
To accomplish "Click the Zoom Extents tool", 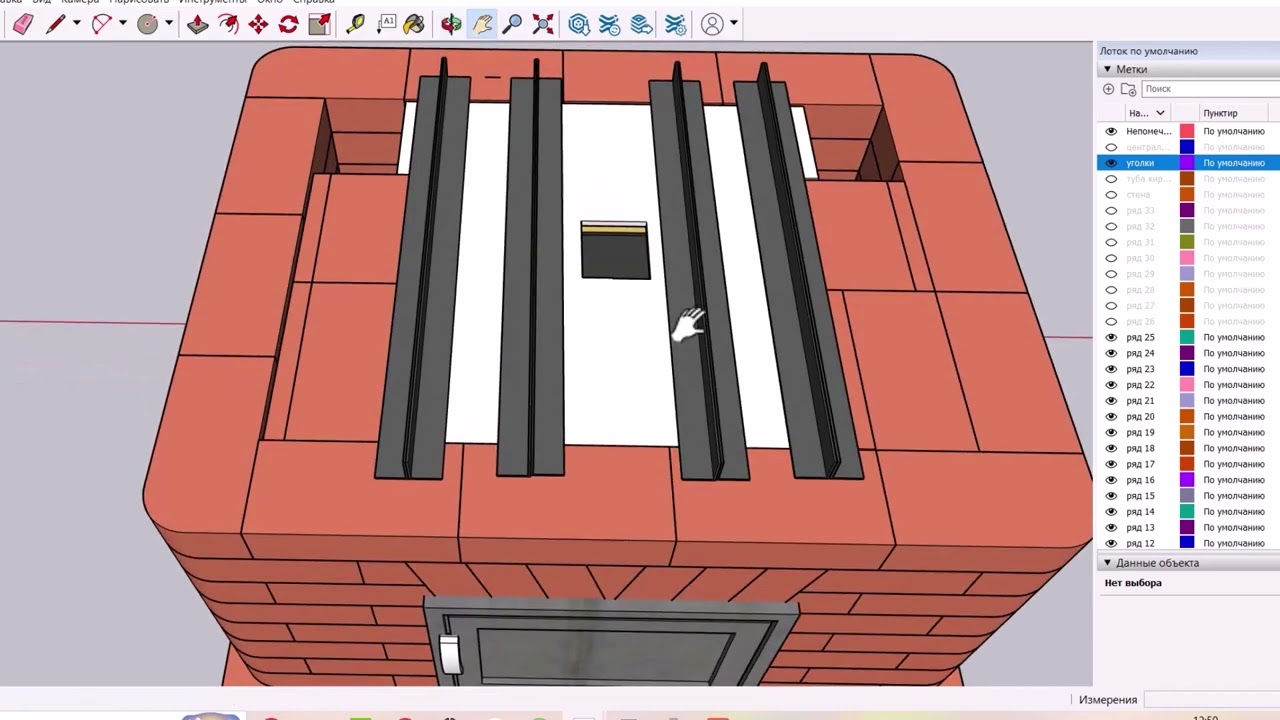I will [543, 24].
